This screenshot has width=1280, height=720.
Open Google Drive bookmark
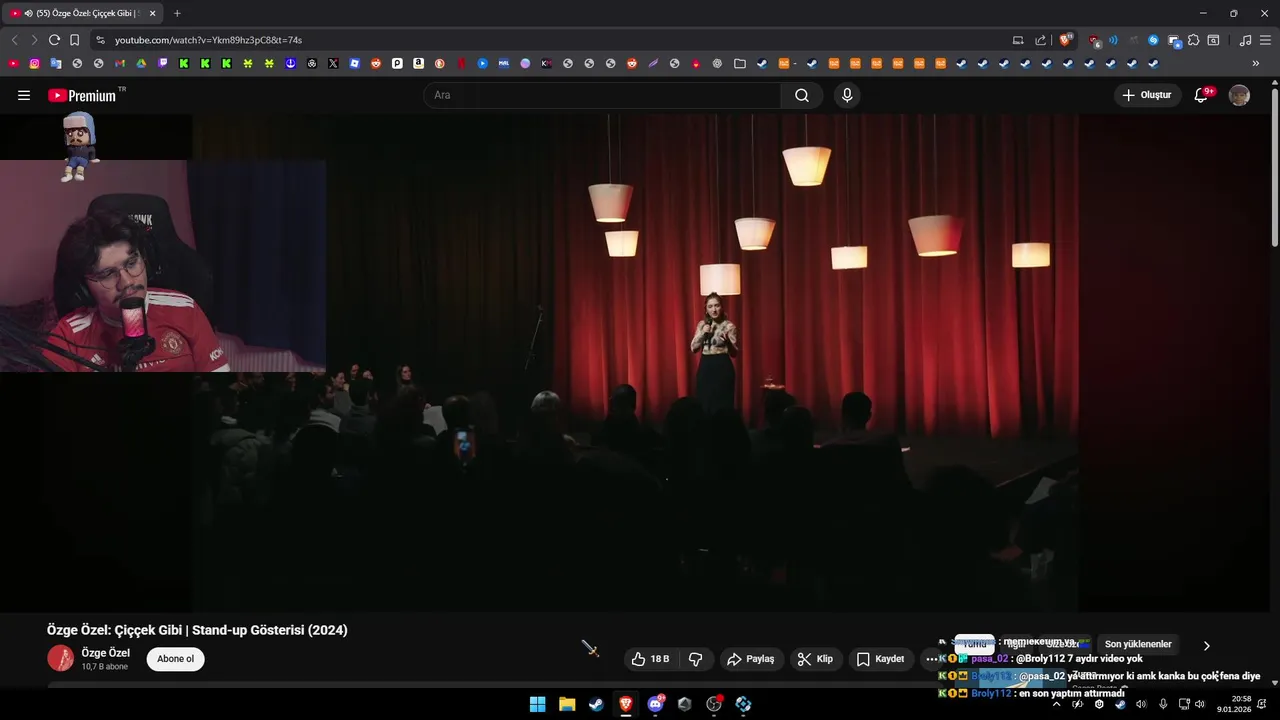point(141,63)
